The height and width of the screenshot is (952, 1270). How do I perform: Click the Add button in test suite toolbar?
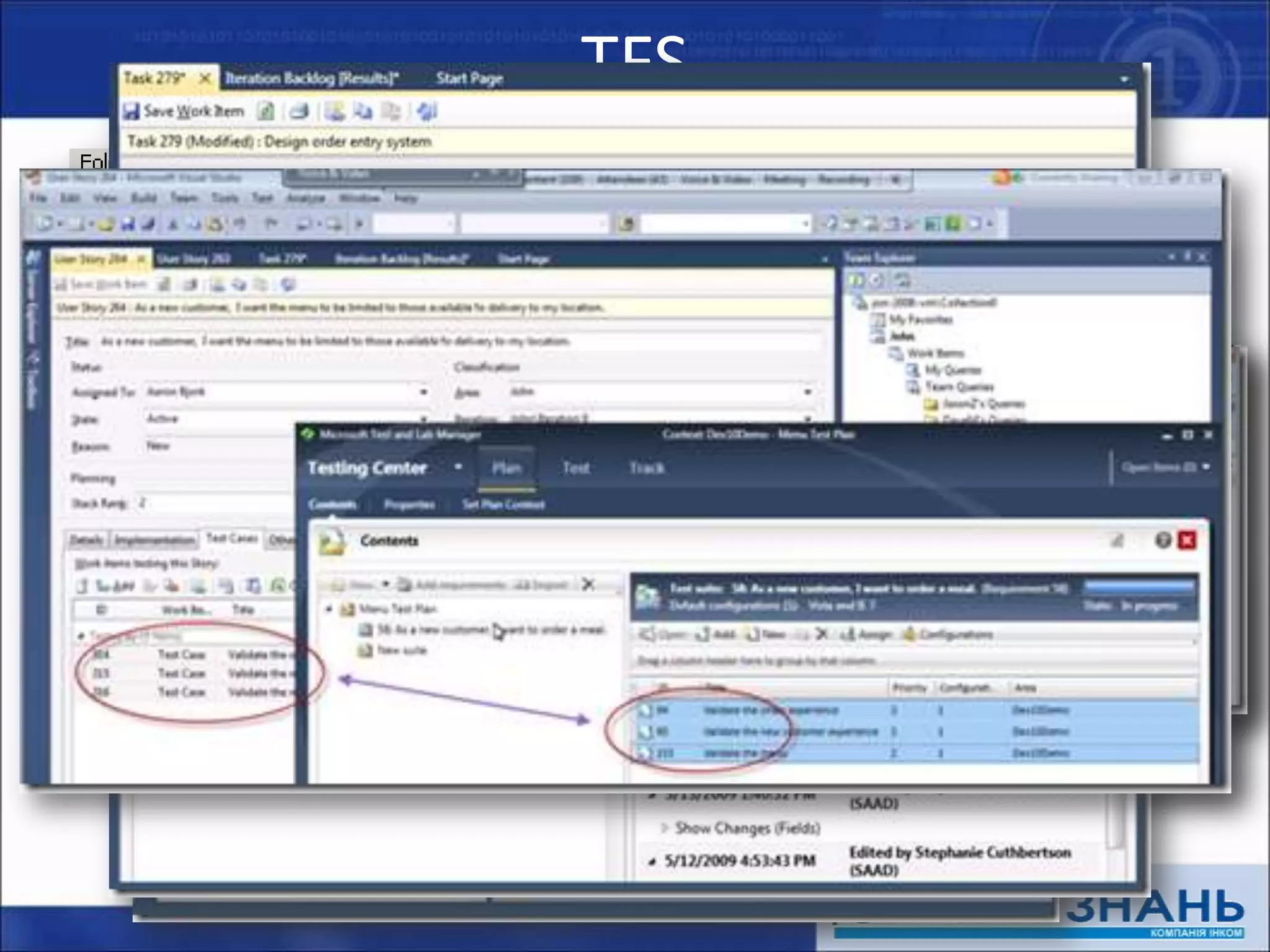[712, 634]
